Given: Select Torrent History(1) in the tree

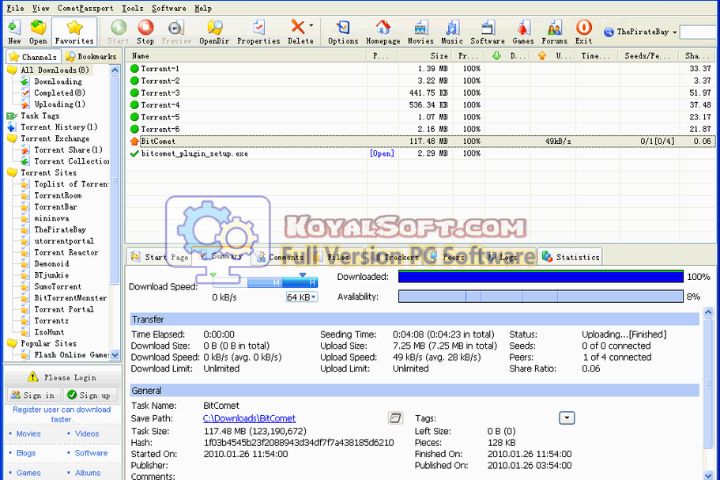Looking at the screenshot, I should coord(59,127).
